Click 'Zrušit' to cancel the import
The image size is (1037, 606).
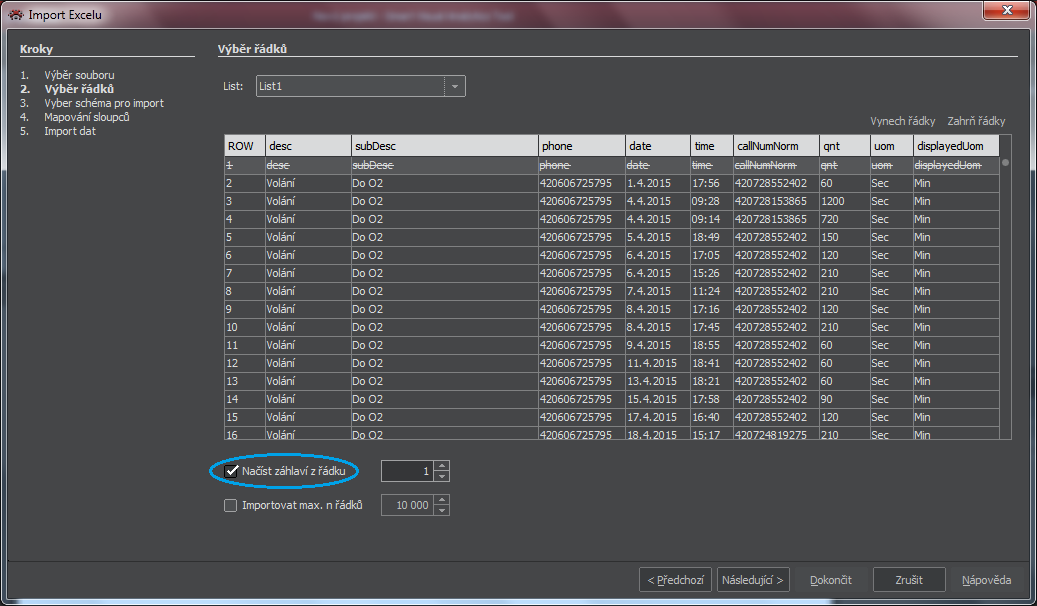click(x=909, y=579)
